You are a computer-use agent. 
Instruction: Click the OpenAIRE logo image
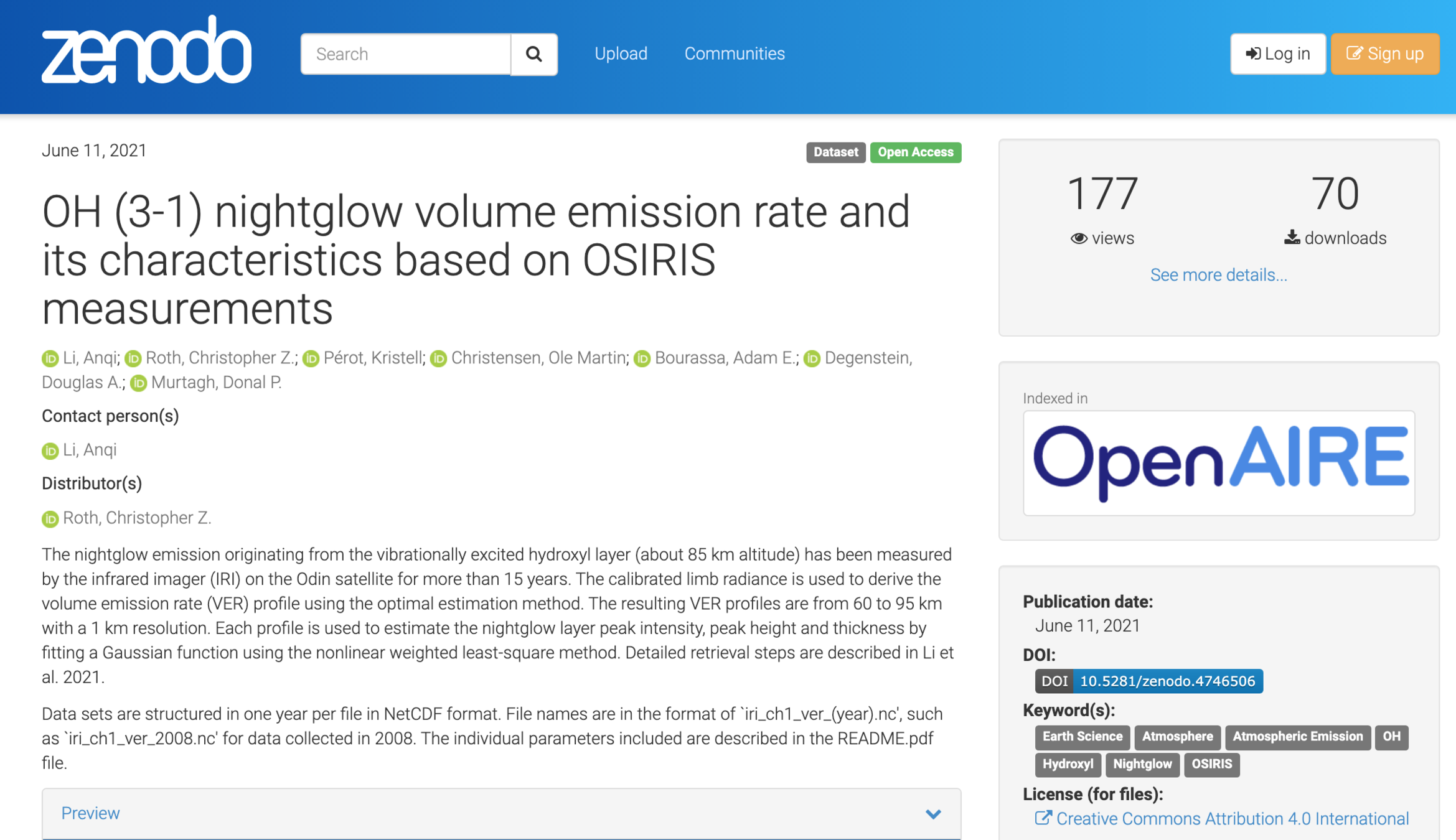tap(1219, 463)
